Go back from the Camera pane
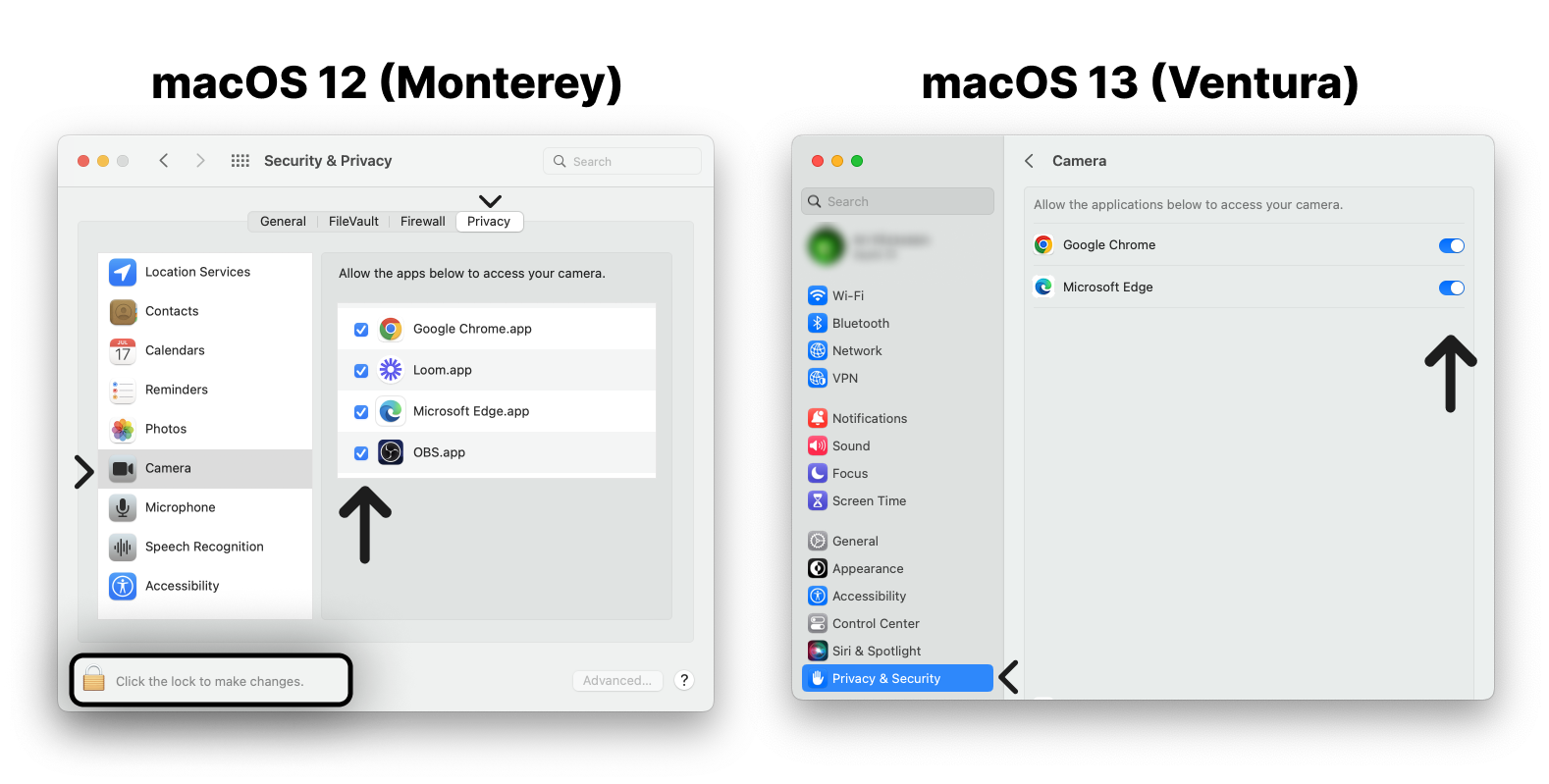Viewport: 1549px width, 784px height. point(1029,161)
